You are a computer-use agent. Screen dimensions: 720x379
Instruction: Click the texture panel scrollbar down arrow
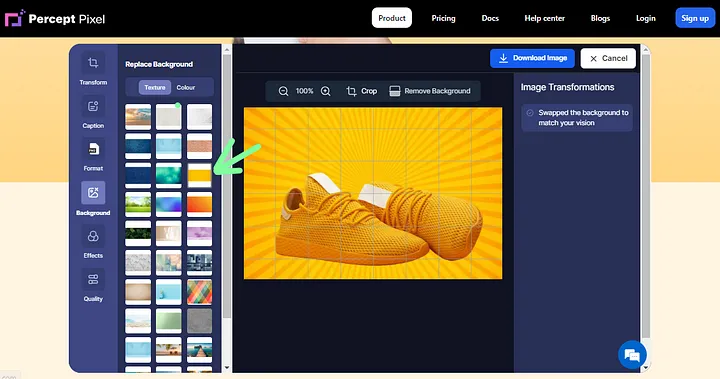click(226, 368)
